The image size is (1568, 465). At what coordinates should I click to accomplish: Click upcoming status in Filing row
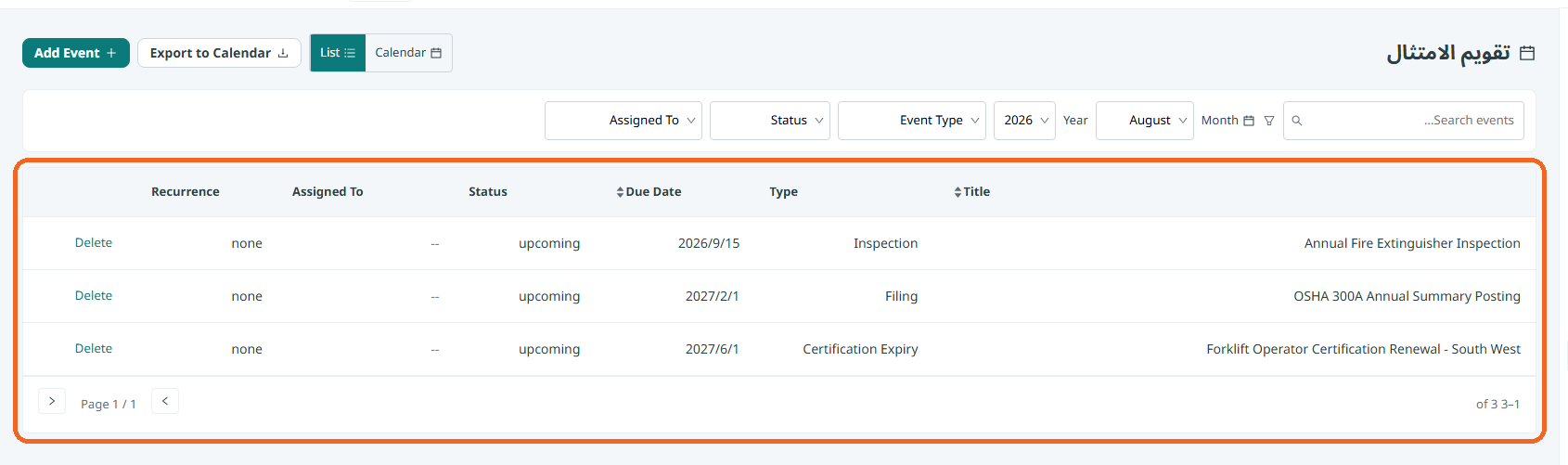(549, 296)
